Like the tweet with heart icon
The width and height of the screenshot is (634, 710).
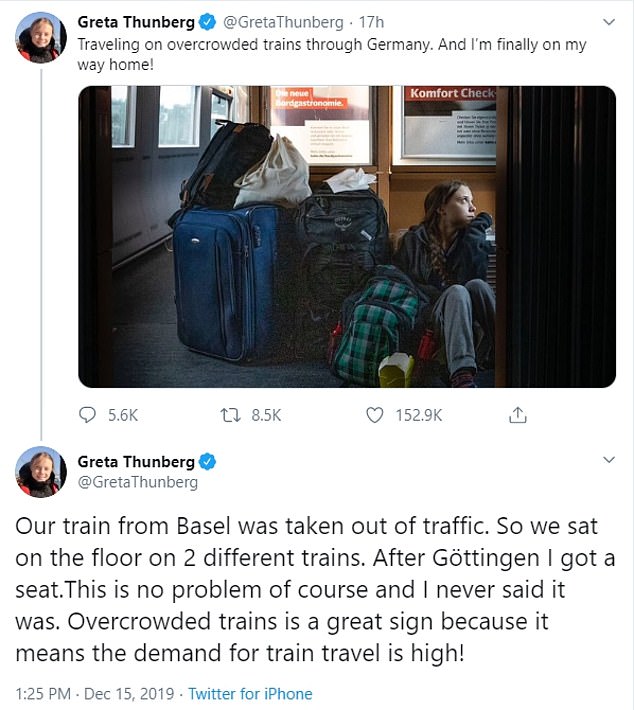click(x=375, y=414)
